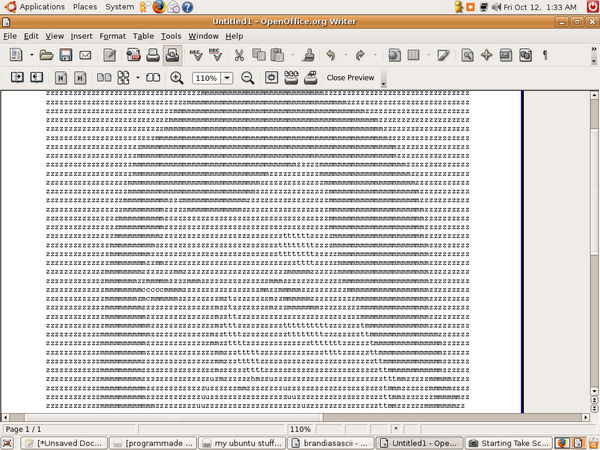Click the Edit File icon
The width and height of the screenshot is (600, 450).
(x=109, y=55)
